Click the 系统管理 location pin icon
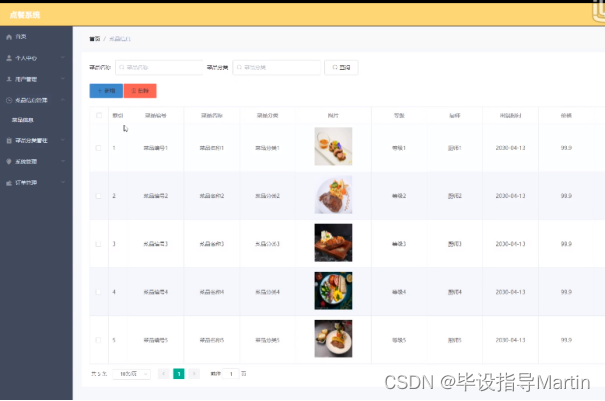The image size is (605, 401). tap(9, 161)
